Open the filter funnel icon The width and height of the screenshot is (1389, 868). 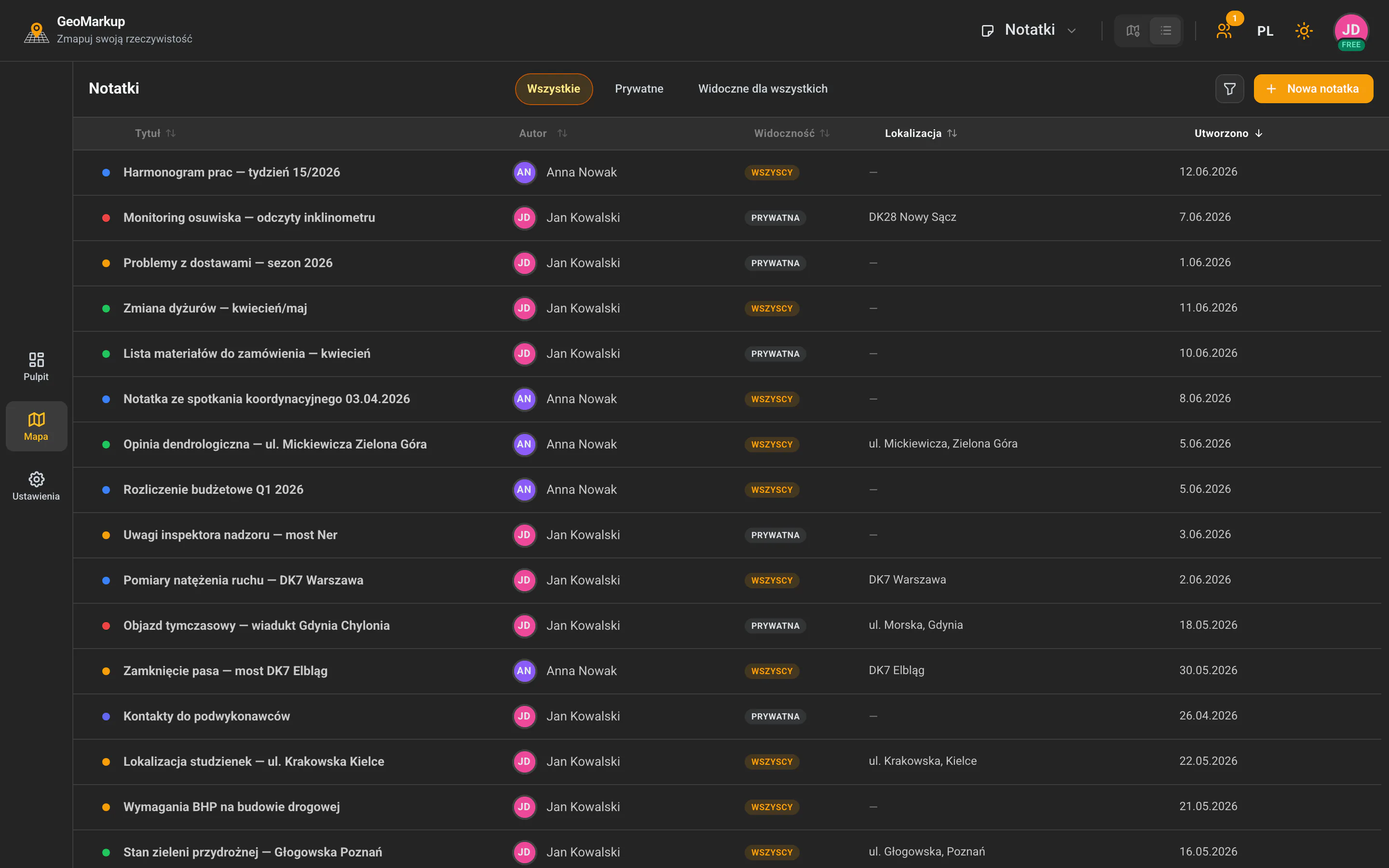[x=1229, y=89]
